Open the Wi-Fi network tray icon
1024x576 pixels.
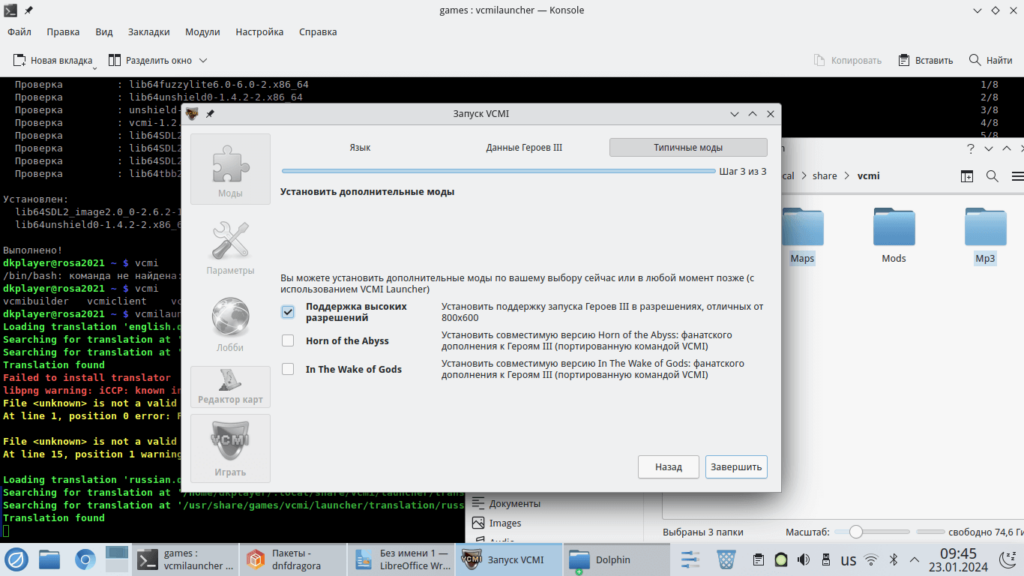871,560
